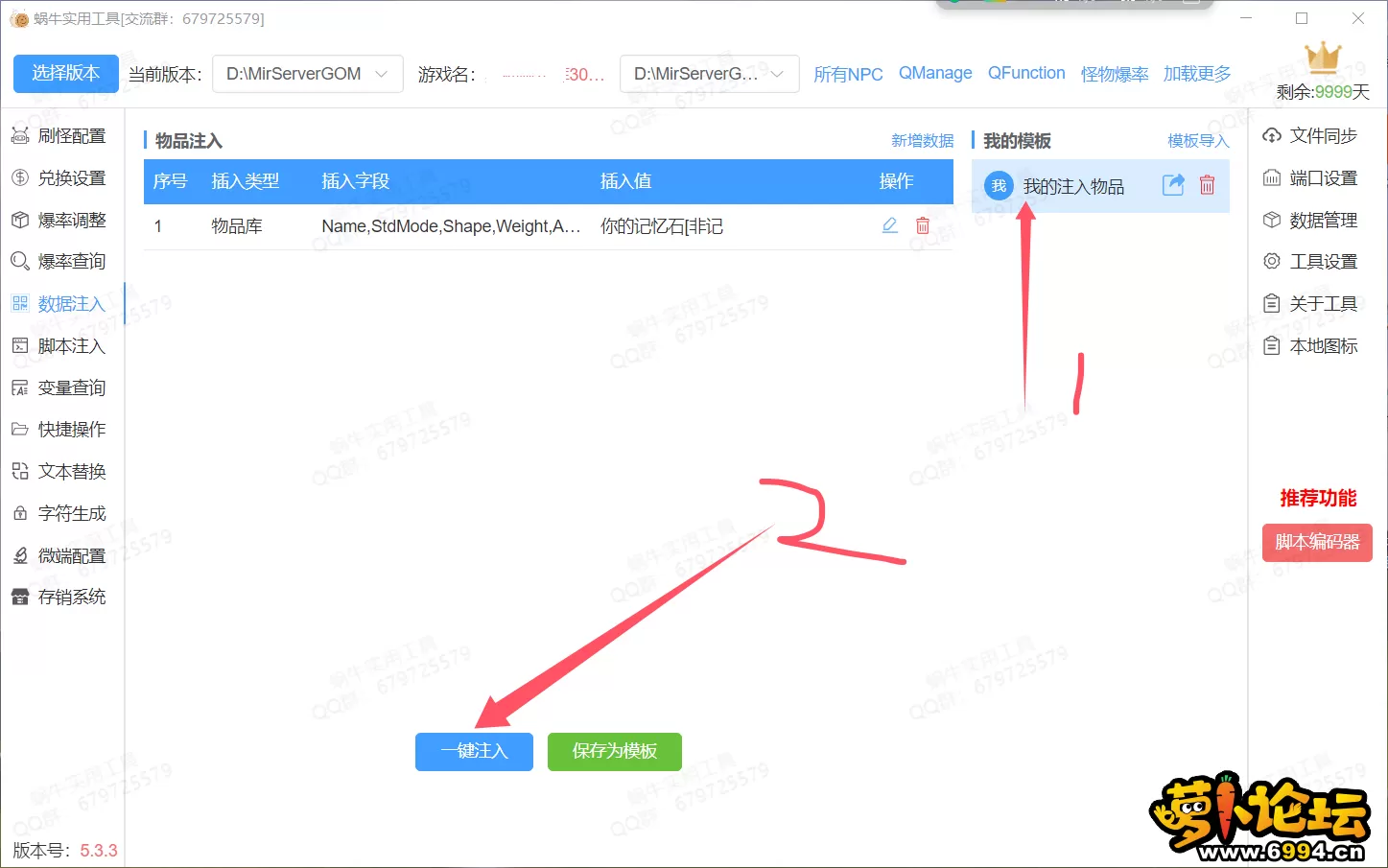
Task: Click the red delete icon in row 1
Action: click(922, 225)
